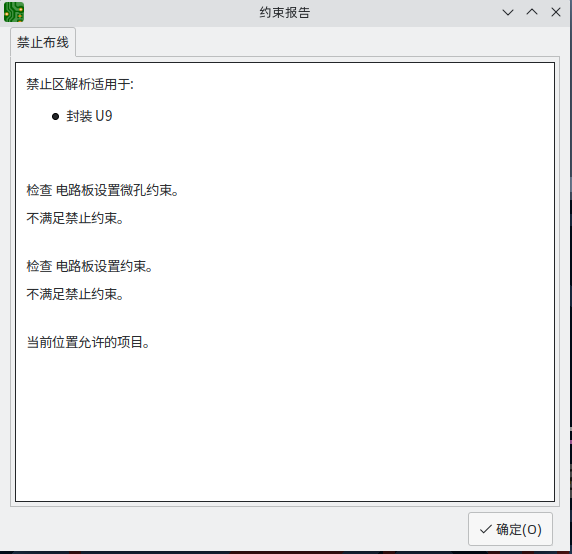Click the 检查 电路板设置约束 line
Screen dimensions: 572x554
pos(90,266)
